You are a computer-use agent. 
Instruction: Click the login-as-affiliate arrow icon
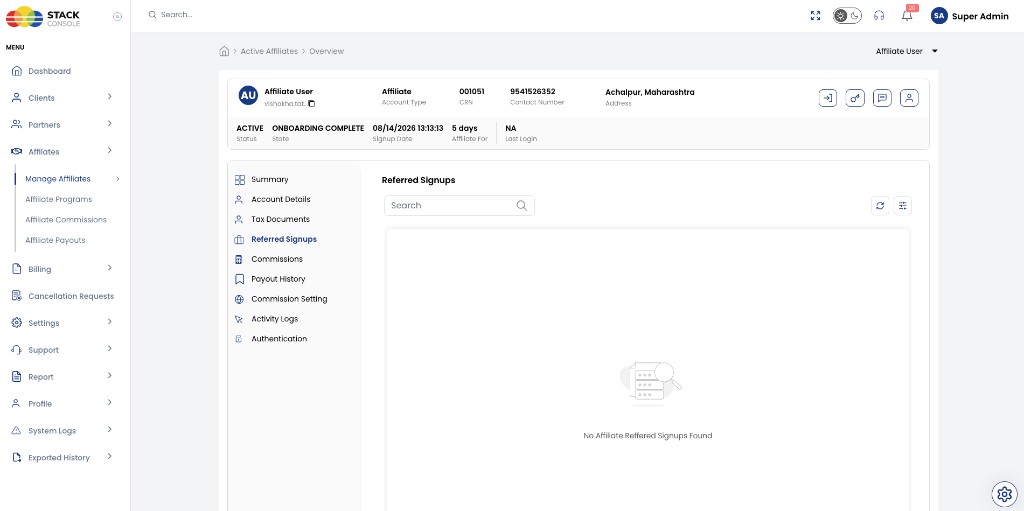coord(827,98)
